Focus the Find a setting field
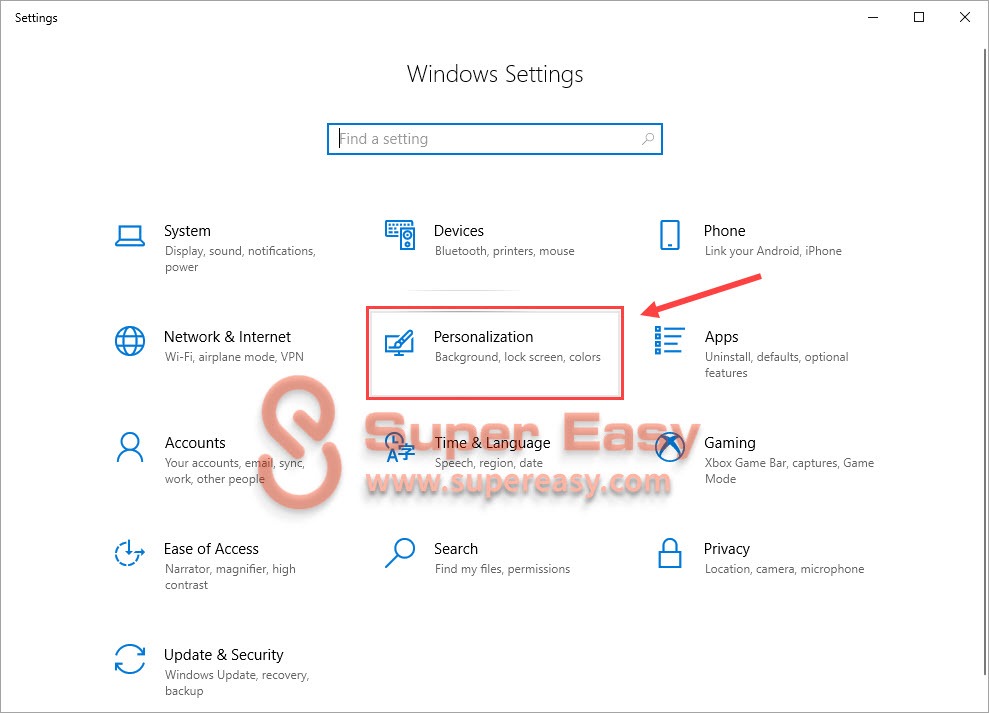The image size is (989, 713). coord(494,139)
